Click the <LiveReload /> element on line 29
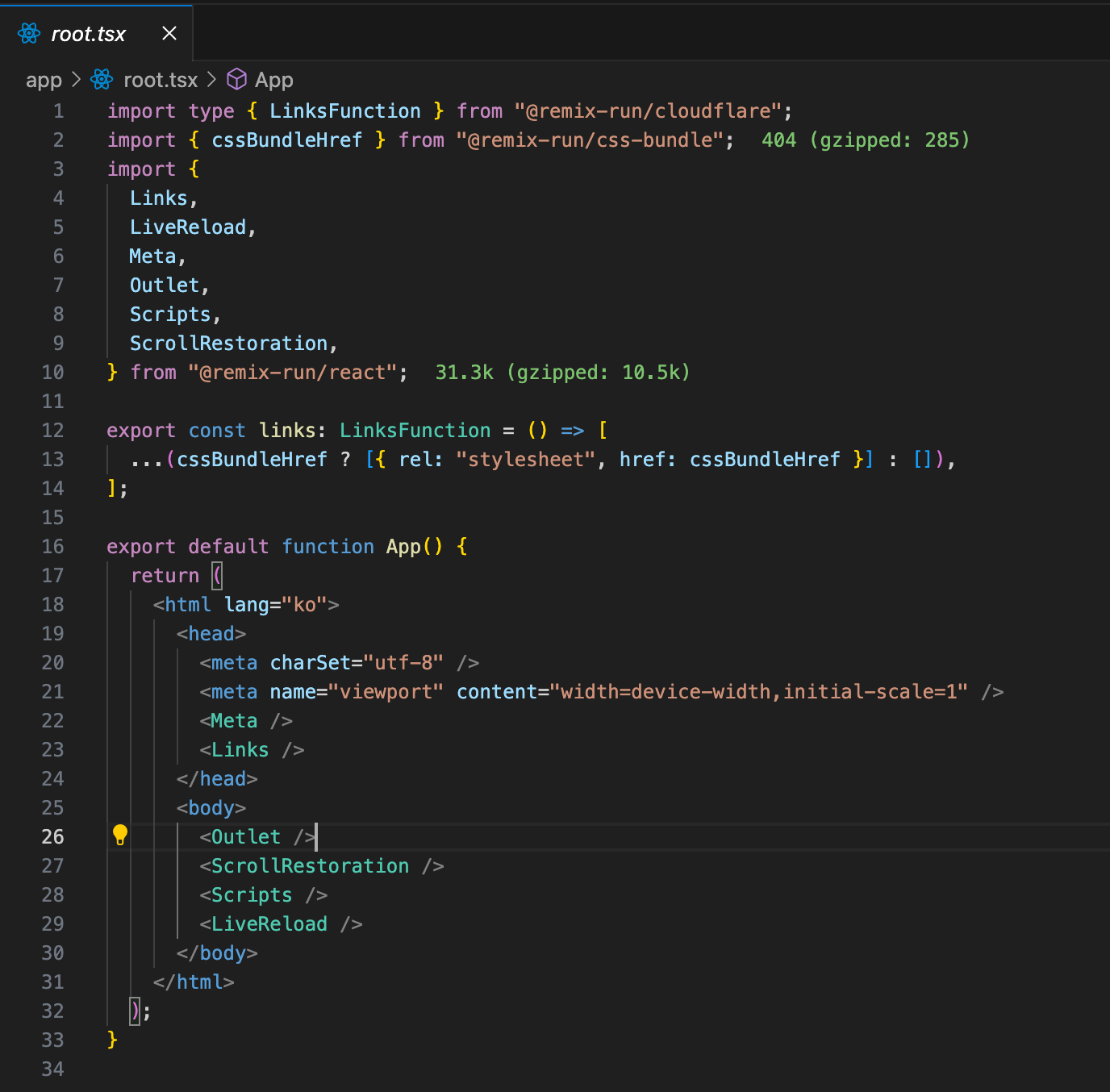Viewport: 1110px width, 1092px height. [x=281, y=924]
